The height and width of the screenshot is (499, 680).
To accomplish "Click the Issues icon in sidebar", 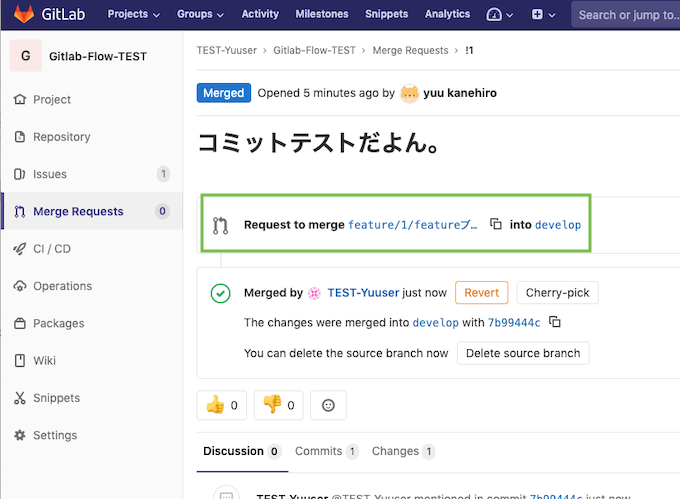I will tap(20, 174).
